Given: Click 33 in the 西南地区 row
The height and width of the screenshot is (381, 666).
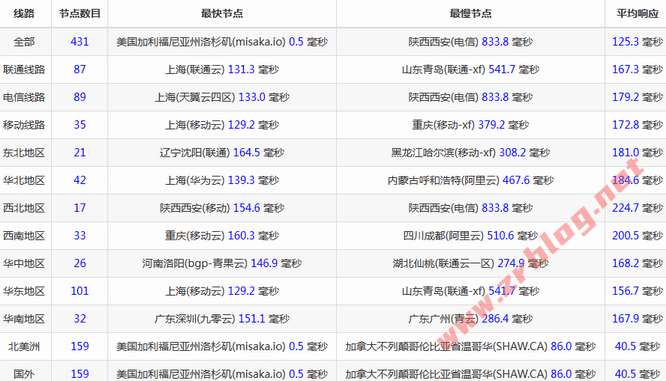Looking at the screenshot, I should pos(79,235).
